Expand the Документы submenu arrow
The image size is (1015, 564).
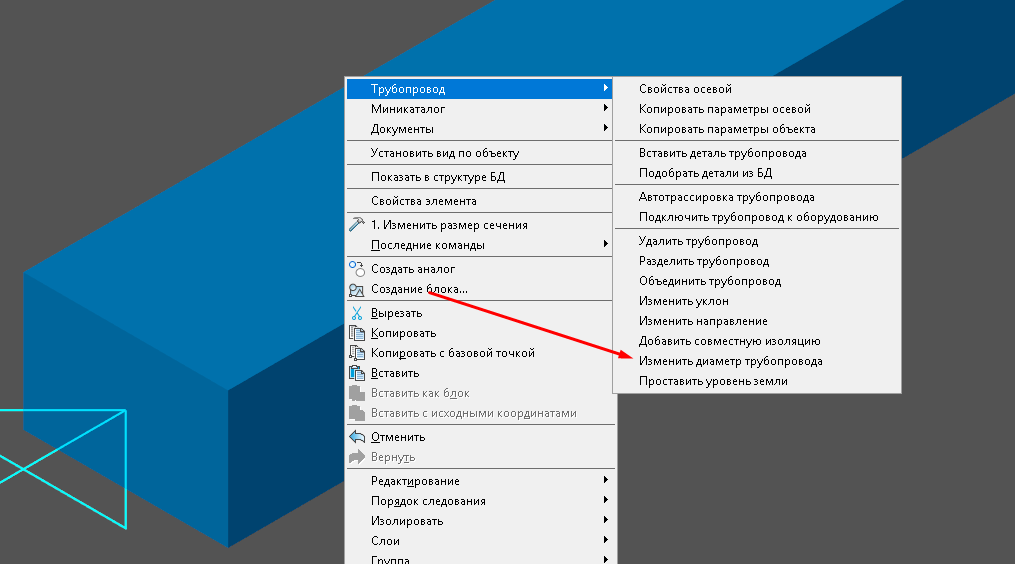coord(606,129)
